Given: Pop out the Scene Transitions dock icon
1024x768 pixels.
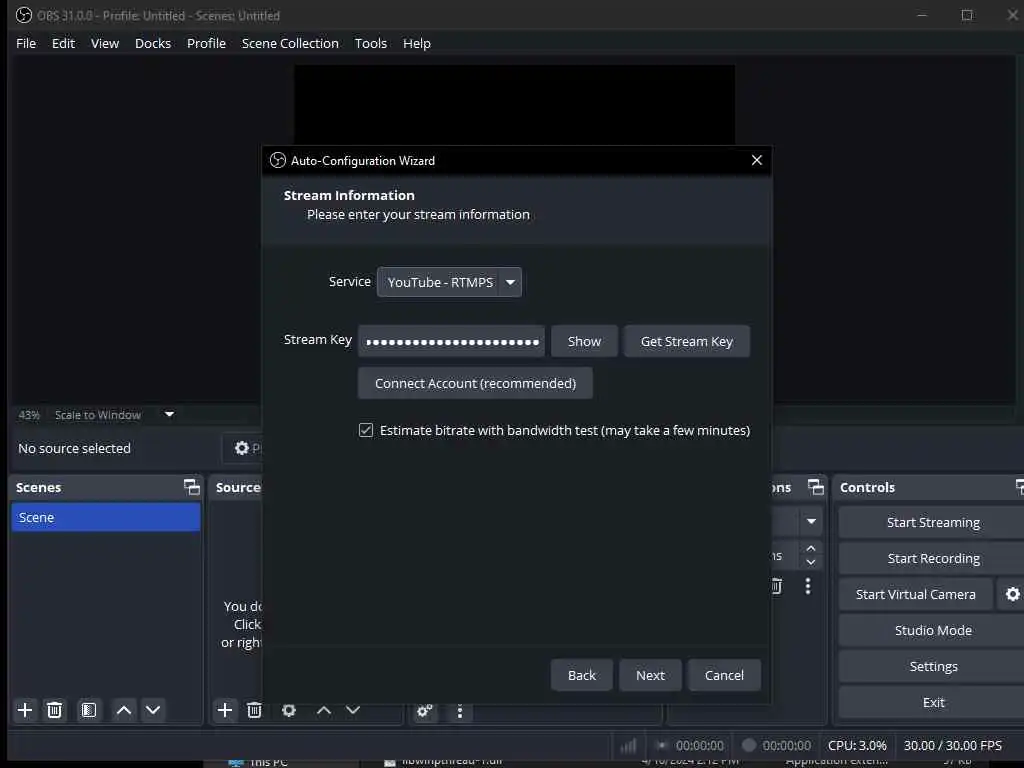Looking at the screenshot, I should click(x=816, y=487).
